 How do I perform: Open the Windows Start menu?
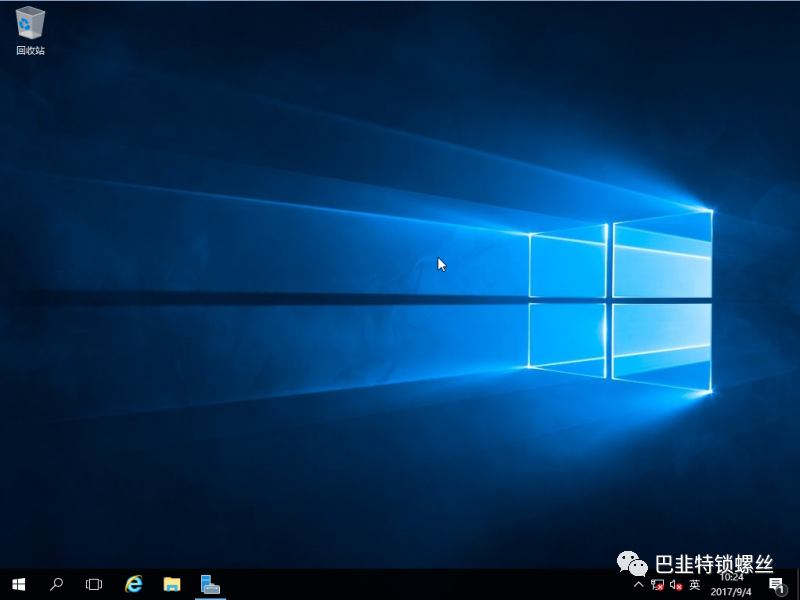pyautogui.click(x=18, y=584)
